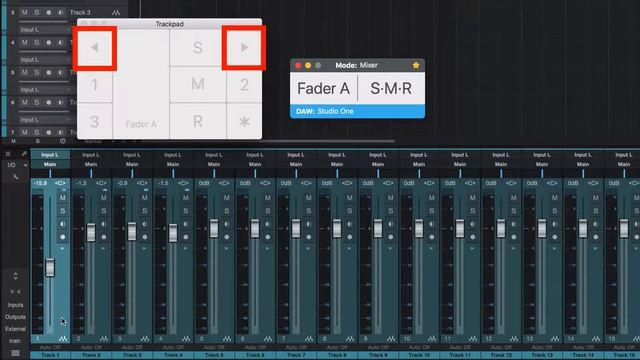Expand channel 2 arrow below record button
The height and width of the screenshot is (360, 640).
coord(104,248)
